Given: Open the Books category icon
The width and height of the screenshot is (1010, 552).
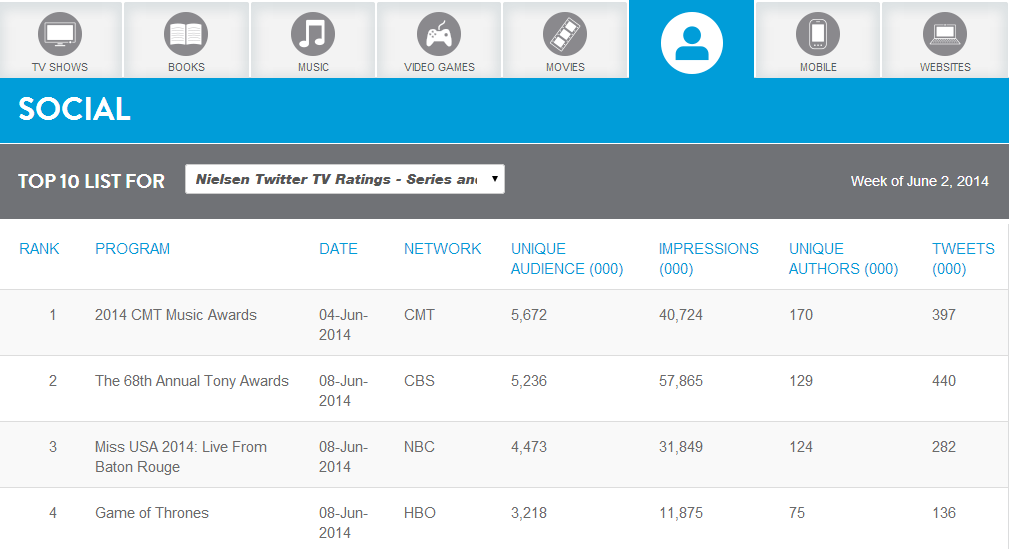Looking at the screenshot, I should pos(186,34).
